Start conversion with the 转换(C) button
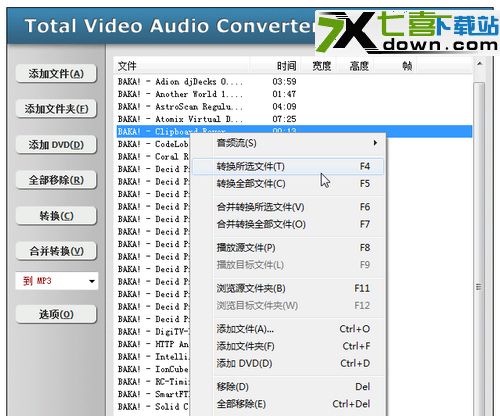Image resolution: width=500 pixels, height=416 pixels. (x=56, y=216)
